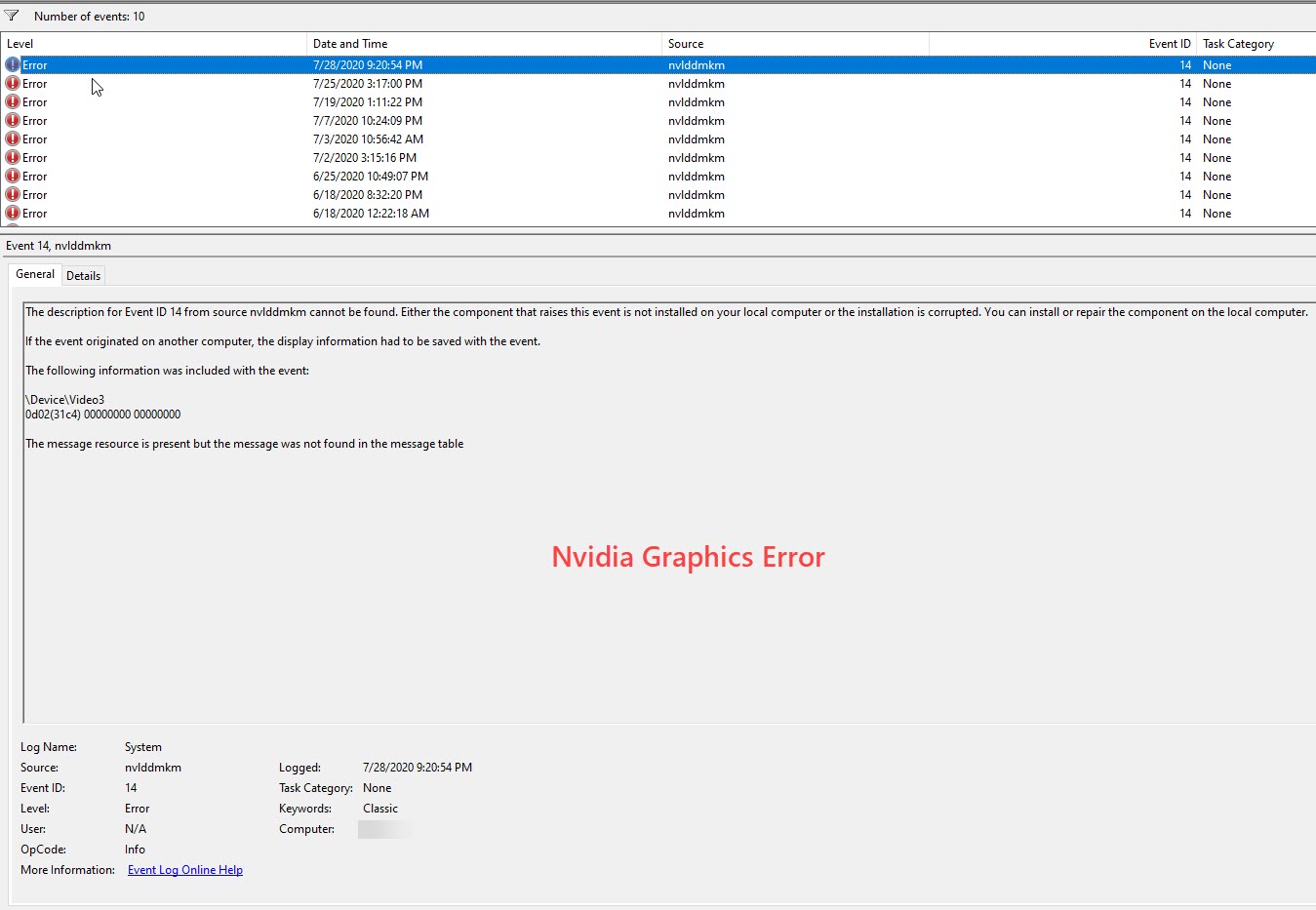Click error icon of 7/2/2020 3:15:16 PM event

click(13, 157)
